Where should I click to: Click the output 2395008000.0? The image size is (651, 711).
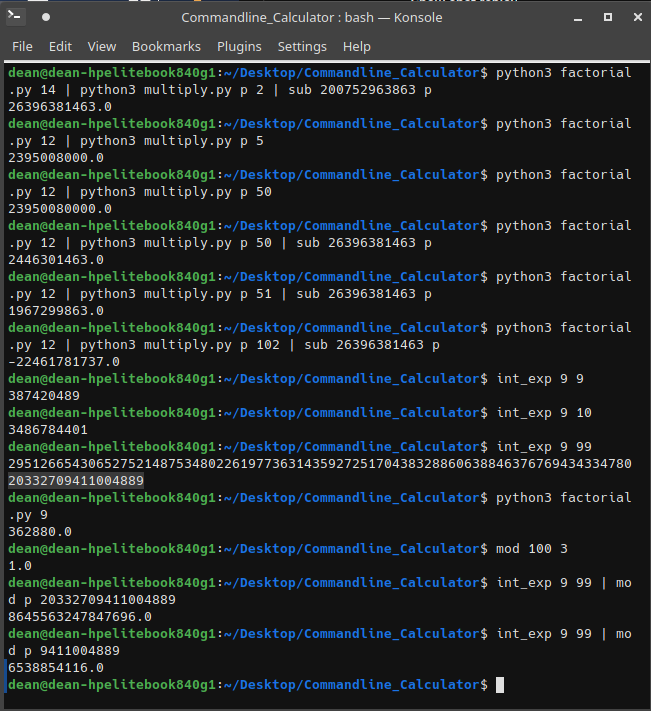point(56,158)
